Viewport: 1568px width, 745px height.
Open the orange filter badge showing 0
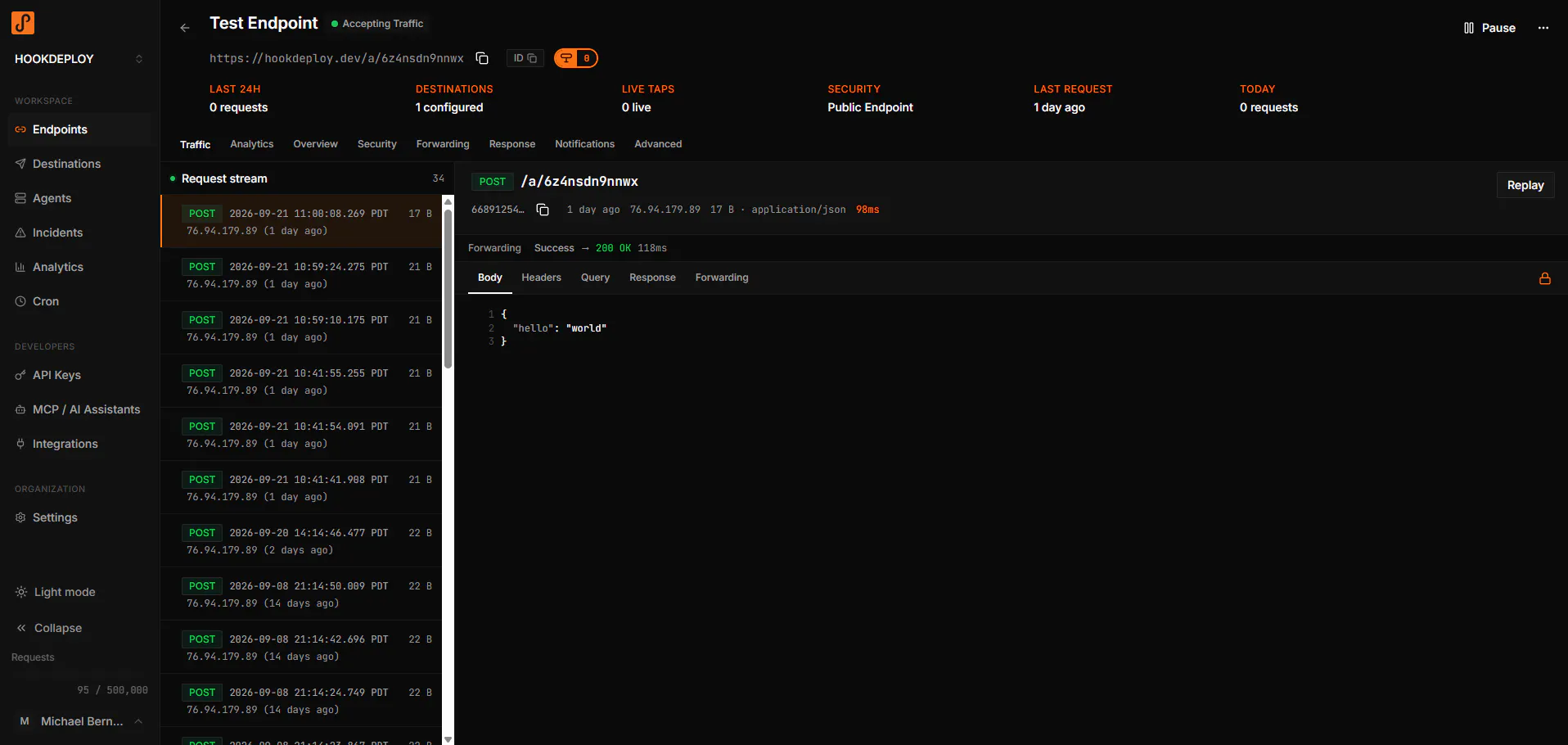click(x=576, y=58)
